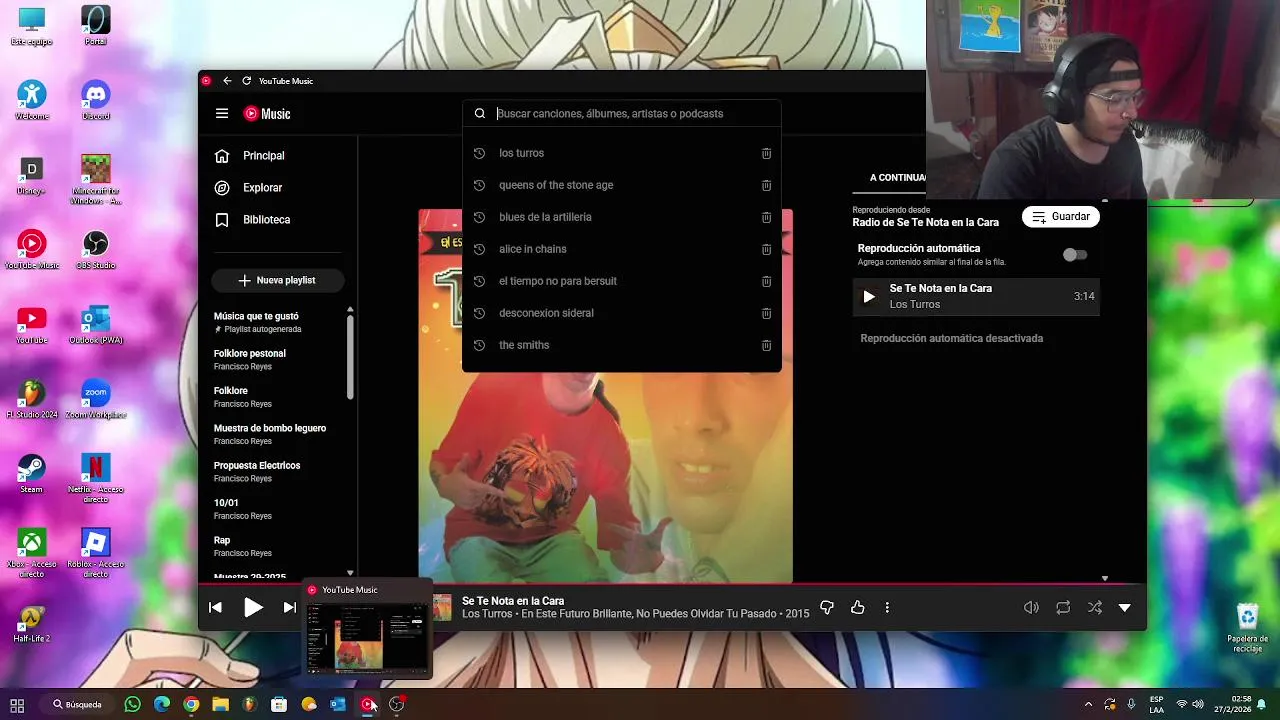Viewport: 1280px width, 720px height.
Task: Collapse the player page with arrow
Action: [1125, 607]
